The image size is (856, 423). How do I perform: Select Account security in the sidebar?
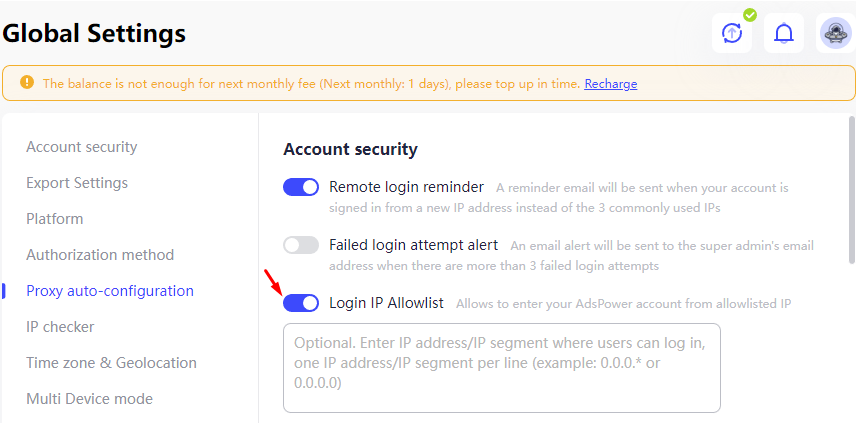coord(81,147)
